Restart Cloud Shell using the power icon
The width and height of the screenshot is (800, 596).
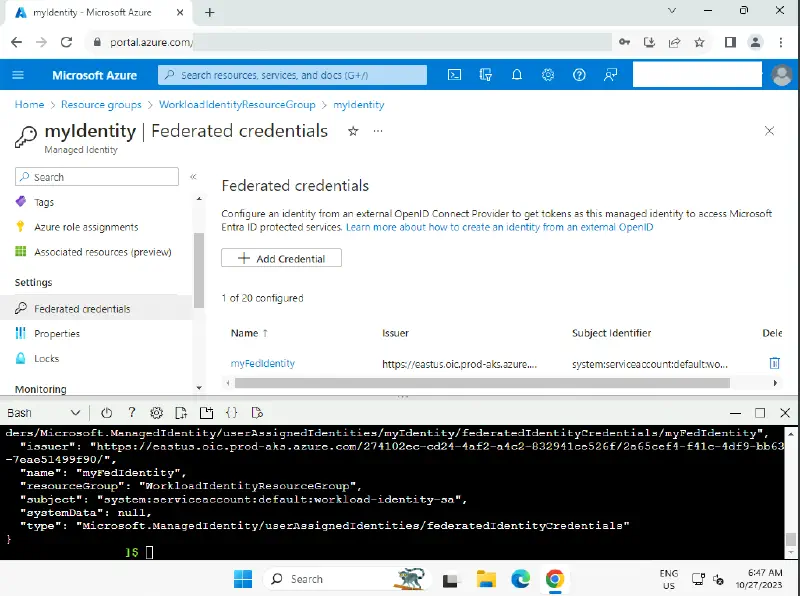click(x=107, y=413)
